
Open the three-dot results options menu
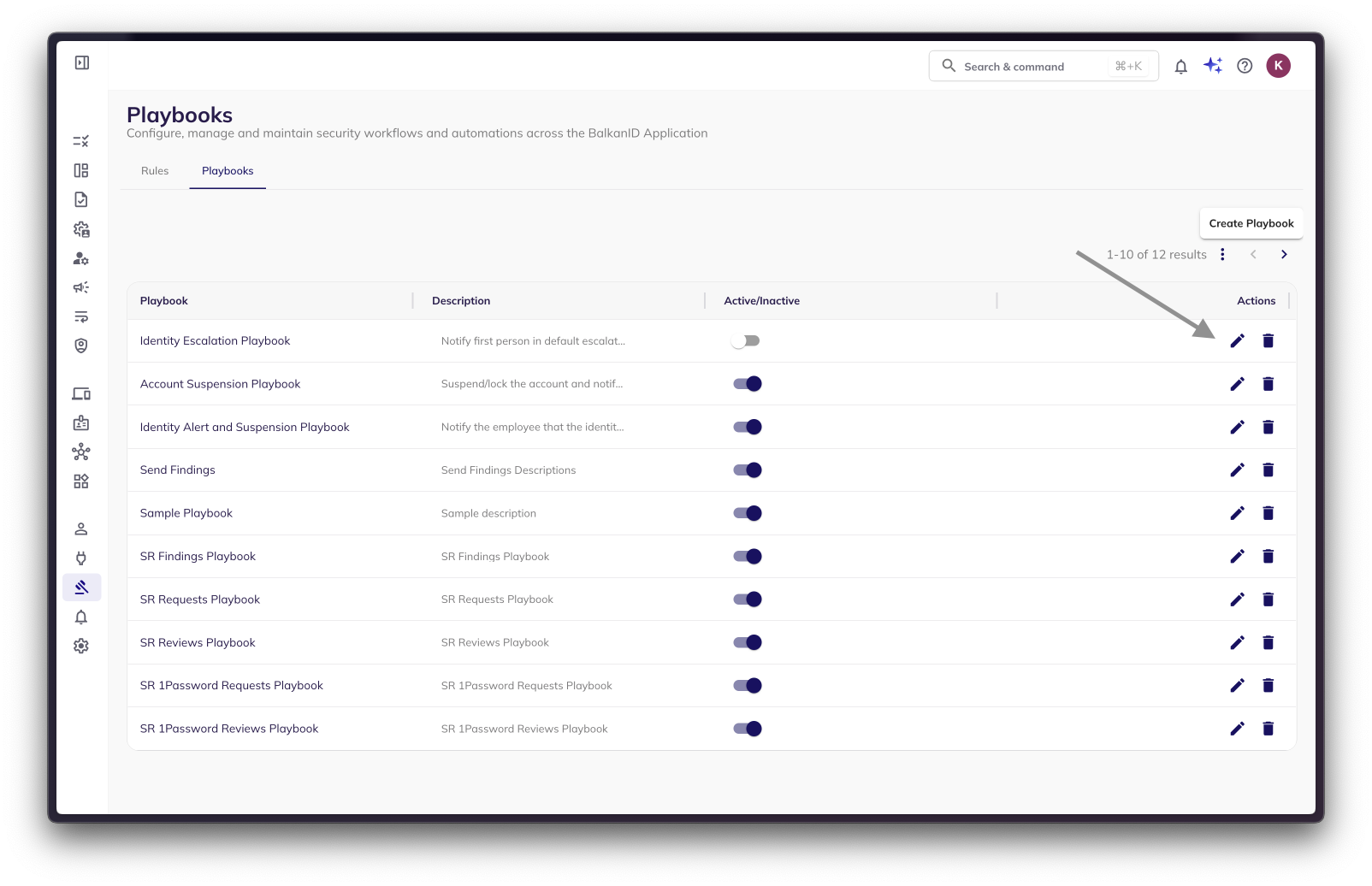tap(1222, 255)
